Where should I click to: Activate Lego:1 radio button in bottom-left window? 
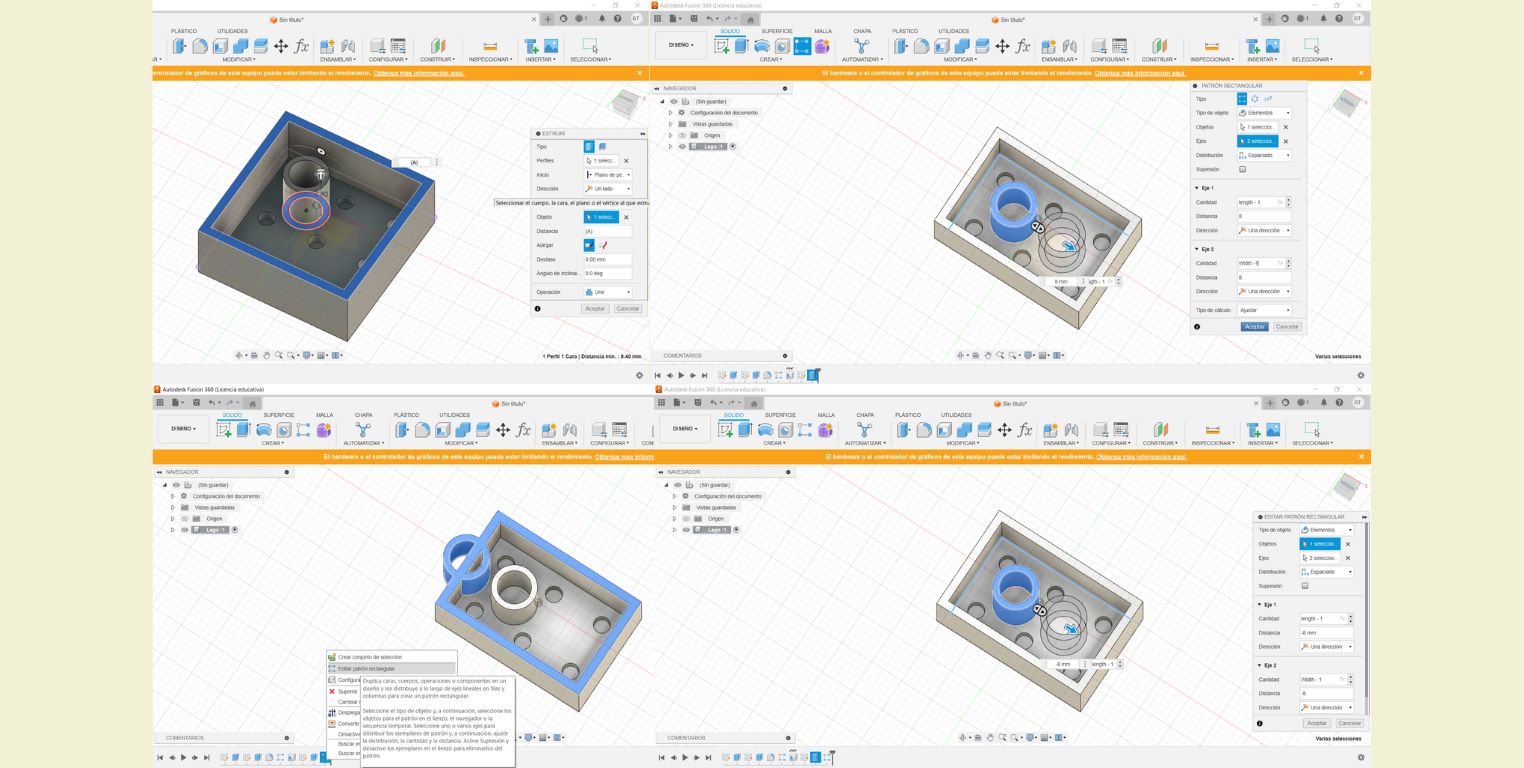click(x=235, y=530)
